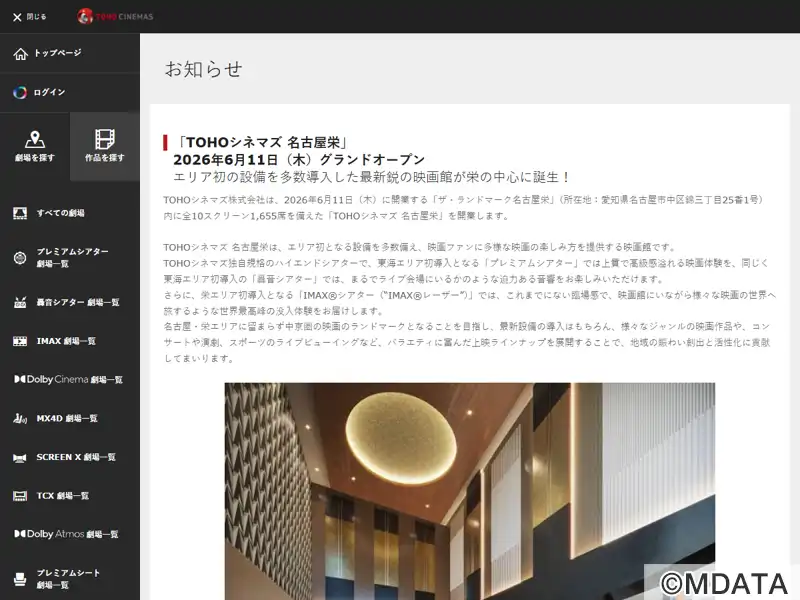Click the すべての劇場 building icon
This screenshot has width=800, height=600.
[19, 213]
